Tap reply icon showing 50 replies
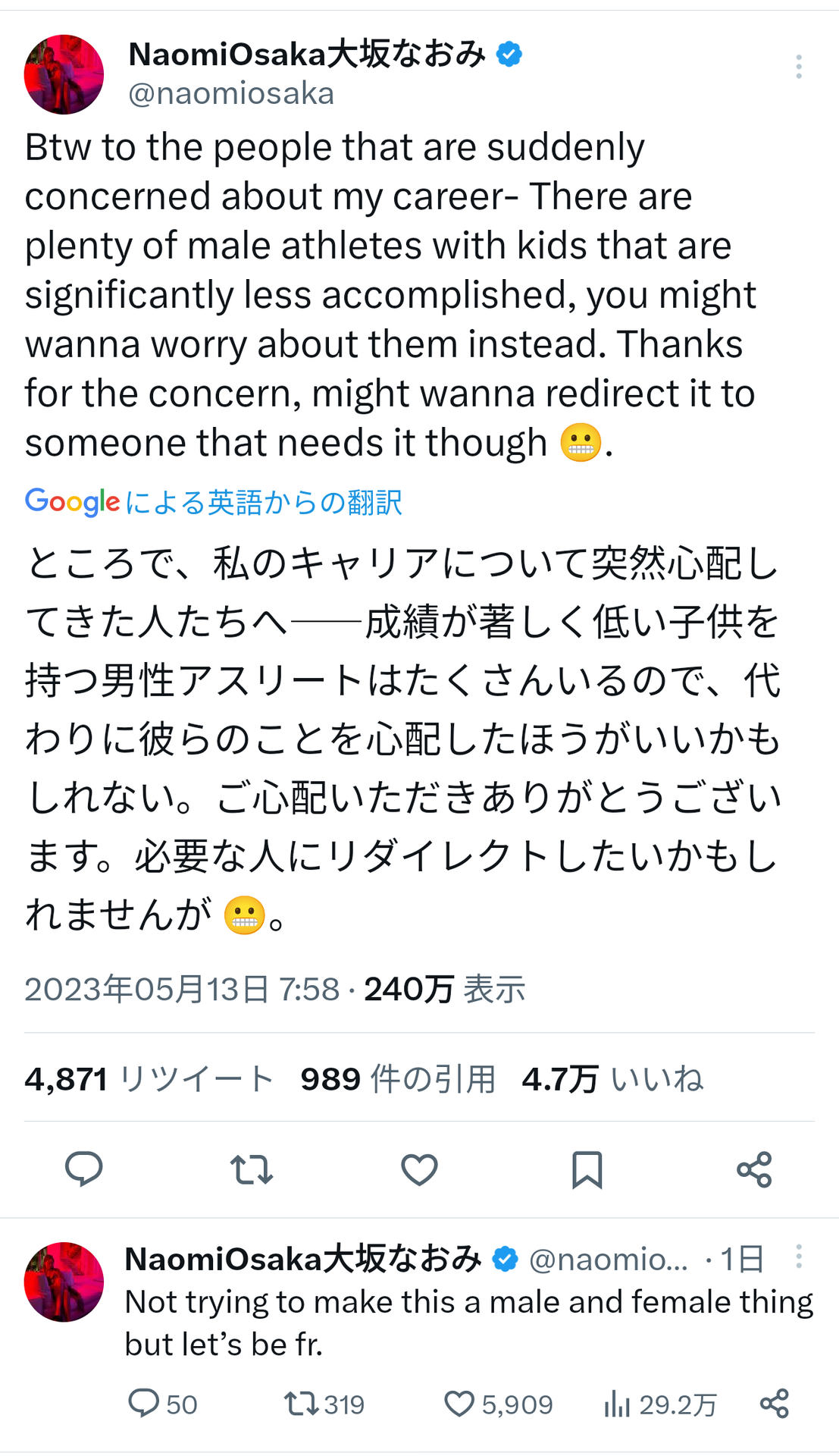 (162, 1404)
